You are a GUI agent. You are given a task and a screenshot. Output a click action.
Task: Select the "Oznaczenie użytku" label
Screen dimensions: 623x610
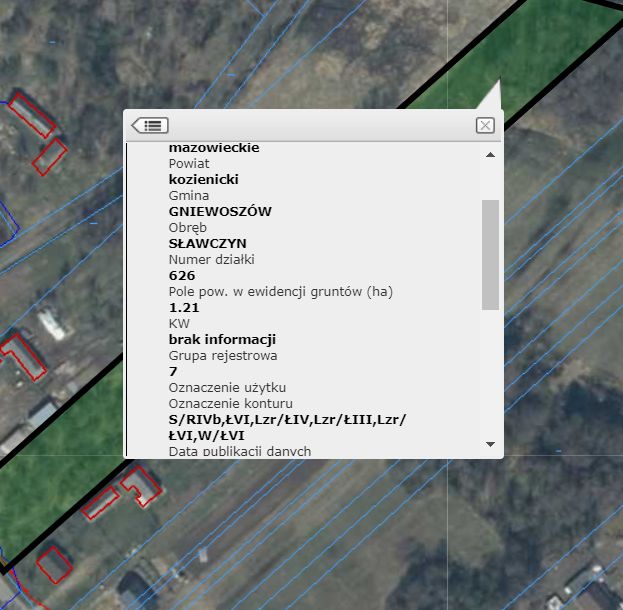click(227, 387)
